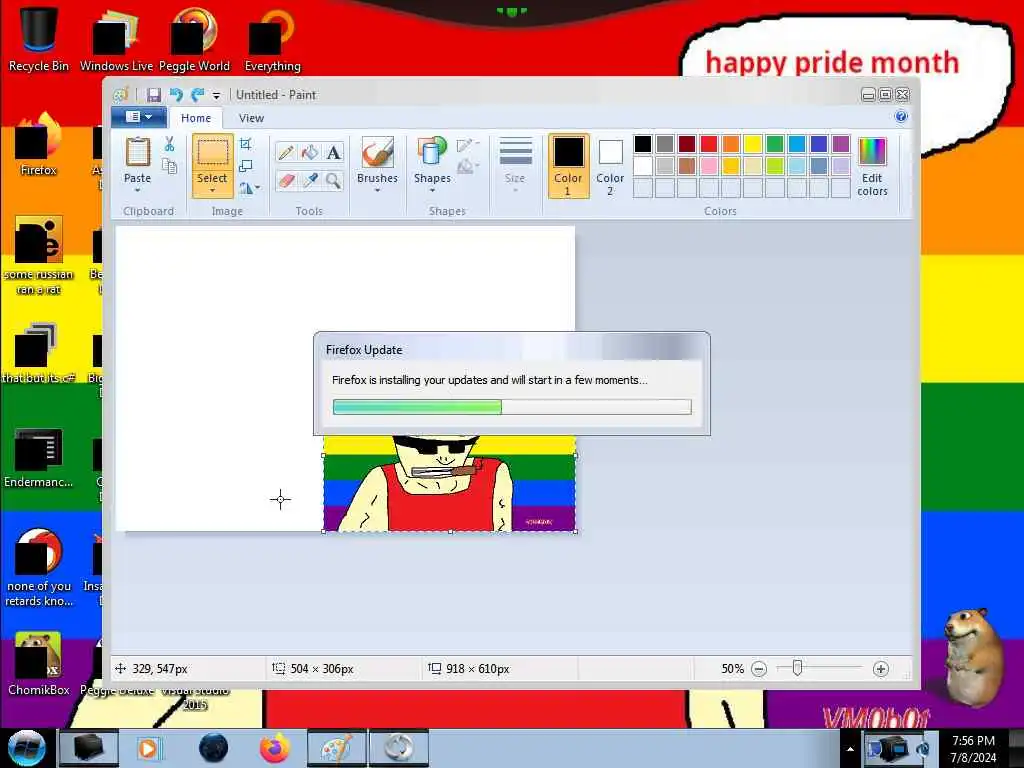This screenshot has height=768, width=1024.
Task: Click the Redo arrow in title bar
Action: click(197, 95)
